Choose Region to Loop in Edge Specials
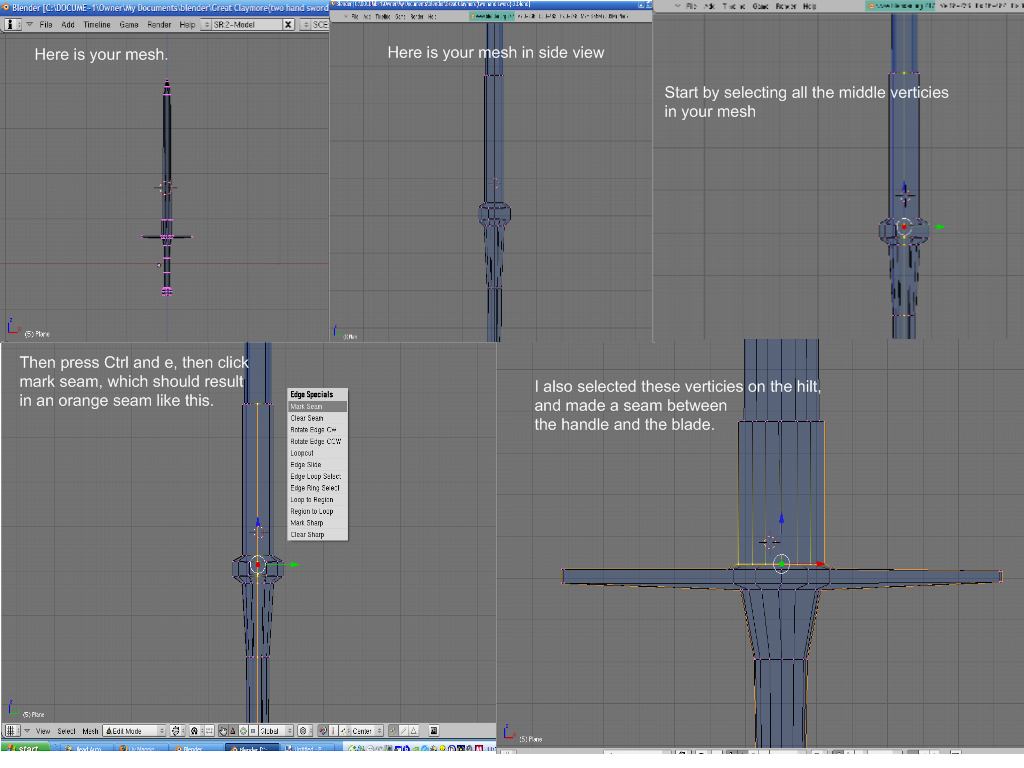The image size is (1024, 768). point(317,511)
